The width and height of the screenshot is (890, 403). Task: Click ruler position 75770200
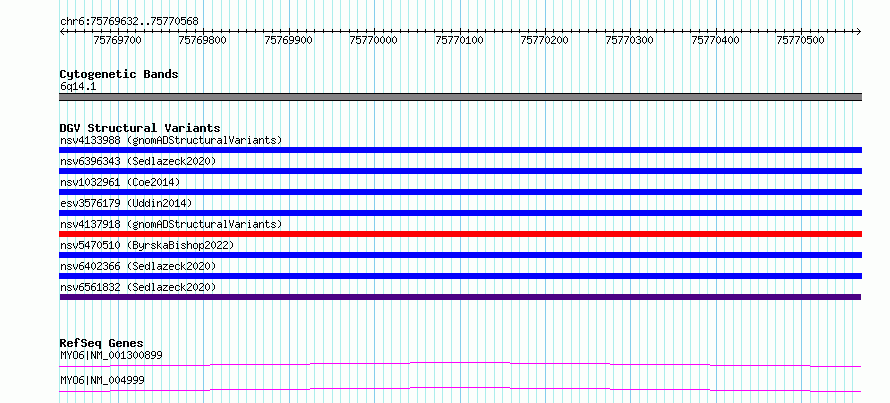click(544, 40)
